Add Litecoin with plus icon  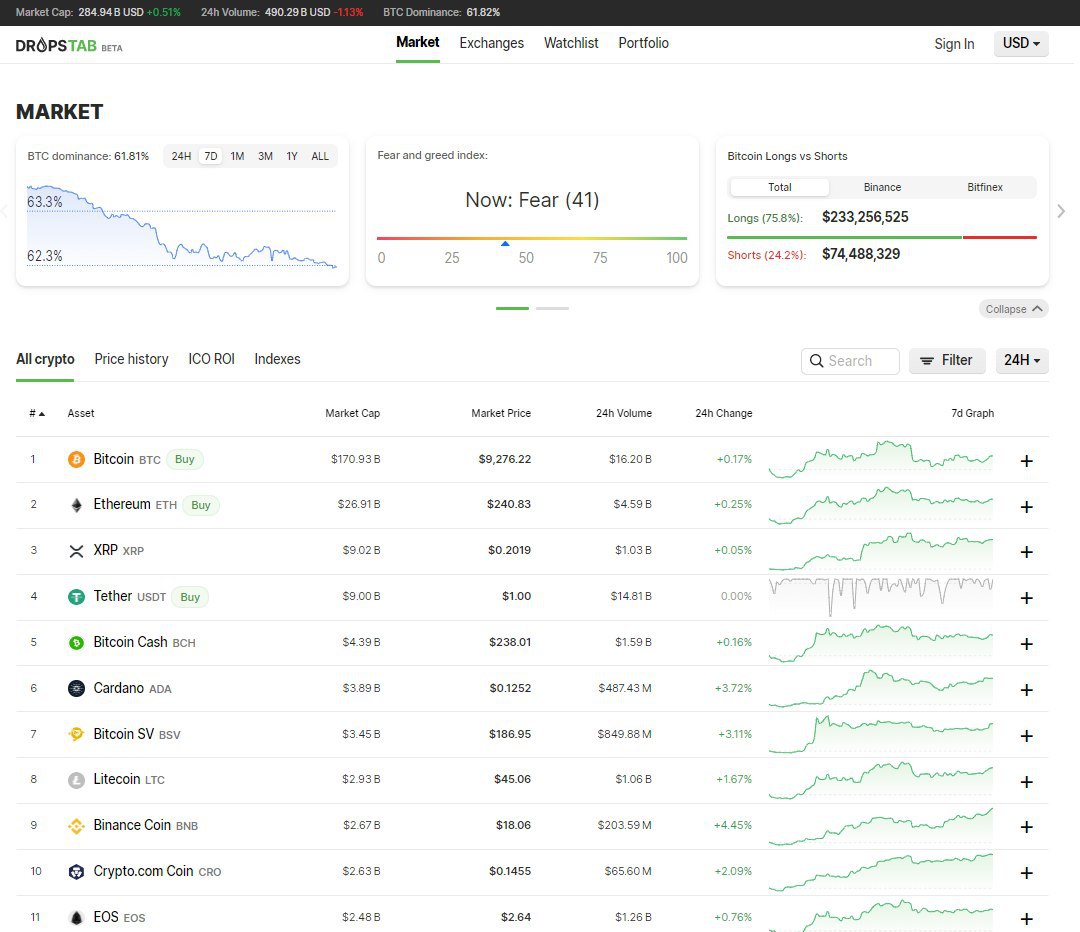(x=1026, y=782)
